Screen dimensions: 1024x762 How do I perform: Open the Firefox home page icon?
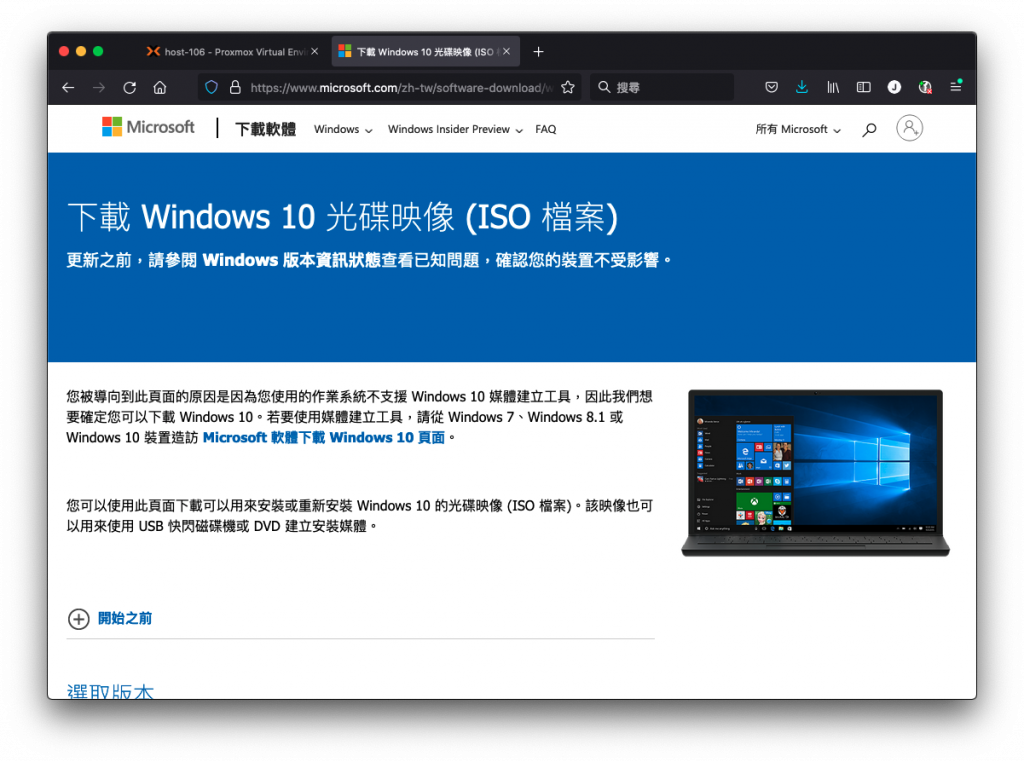160,87
